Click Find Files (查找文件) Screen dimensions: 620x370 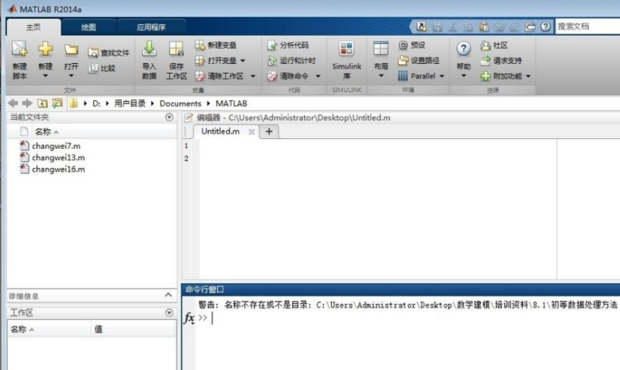109,53
